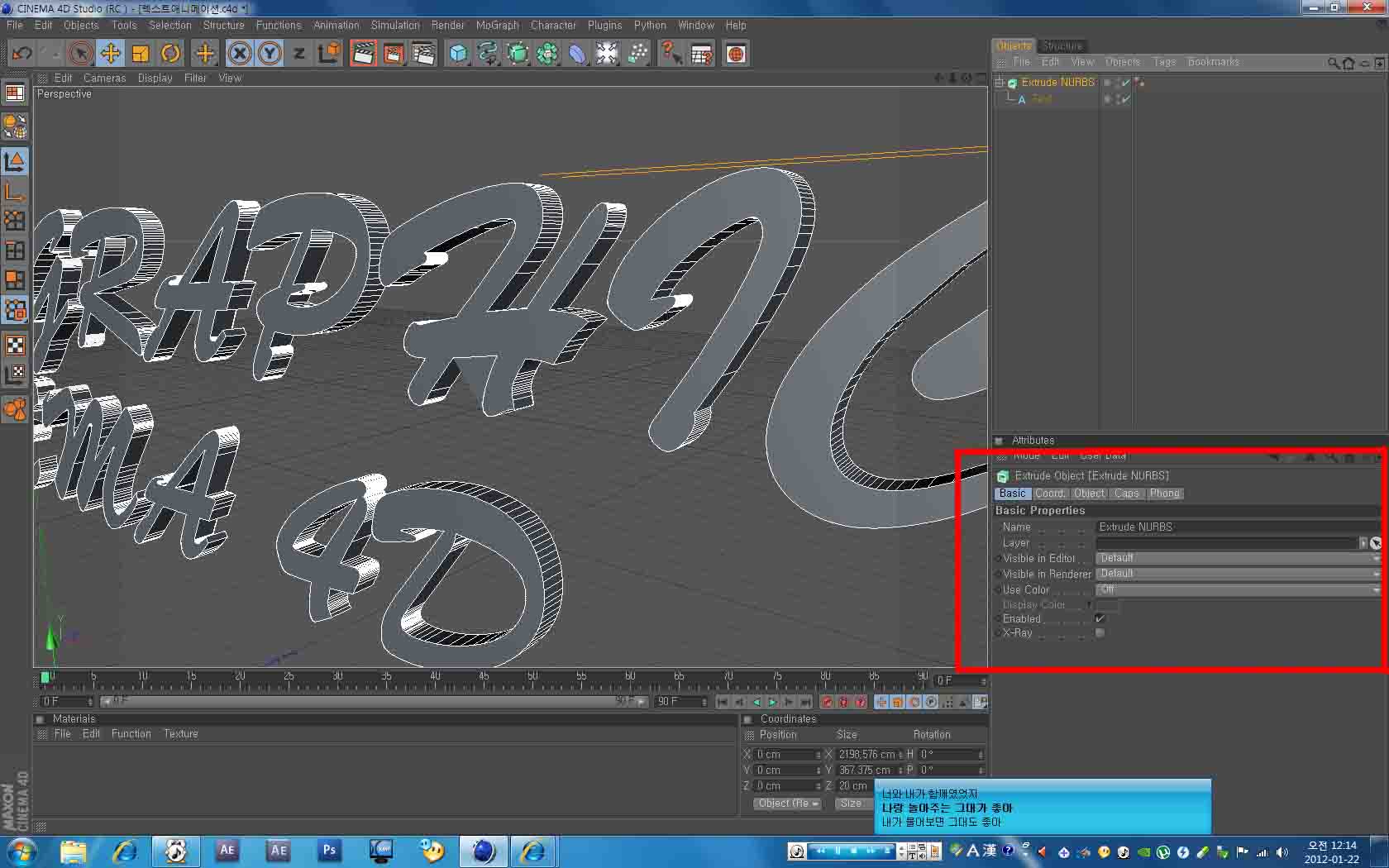Viewport: 1389px width, 868px height.
Task: Open the Visible in Editor dropdown
Action: 1239,559
